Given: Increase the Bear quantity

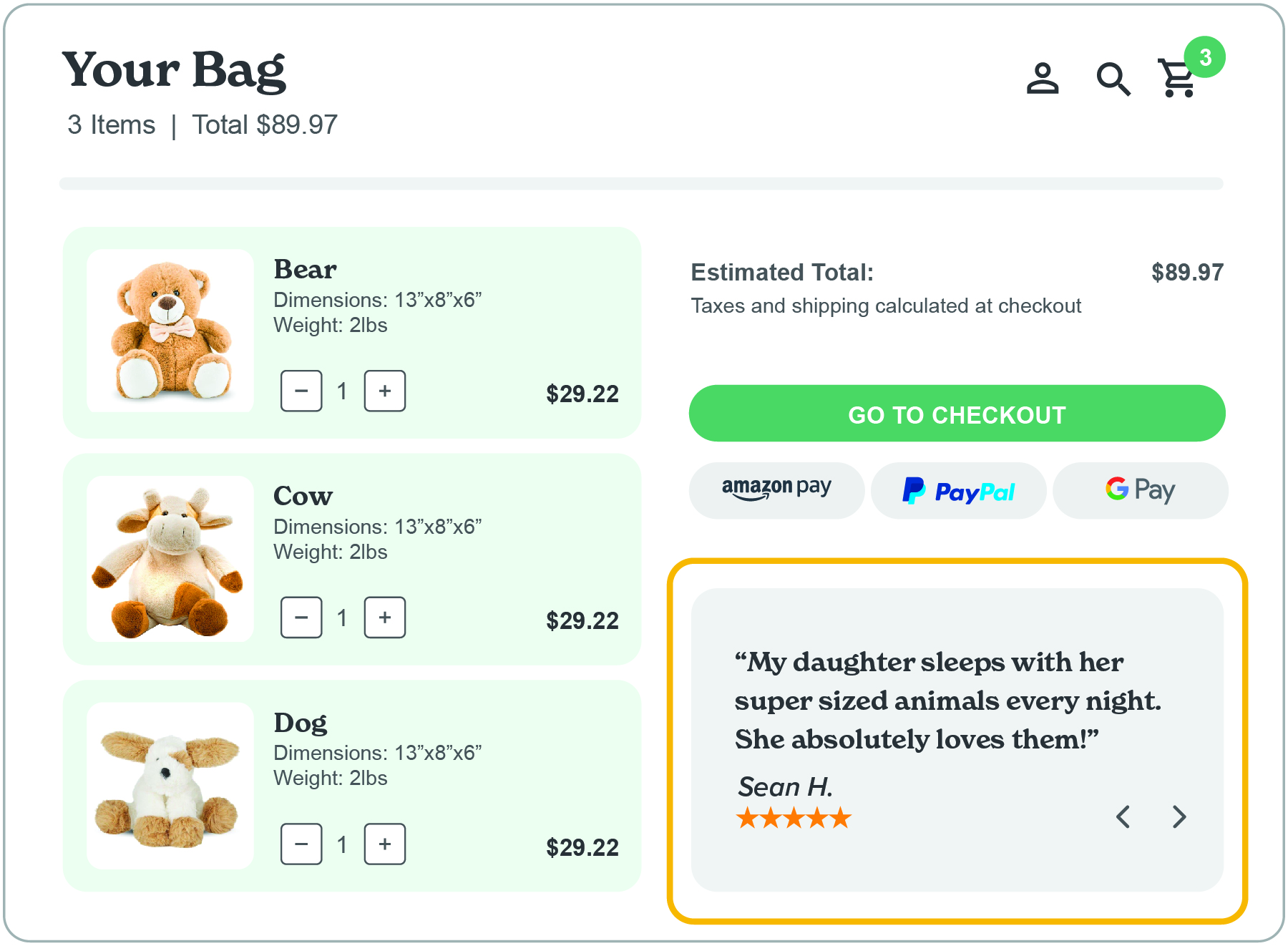Looking at the screenshot, I should [384, 391].
